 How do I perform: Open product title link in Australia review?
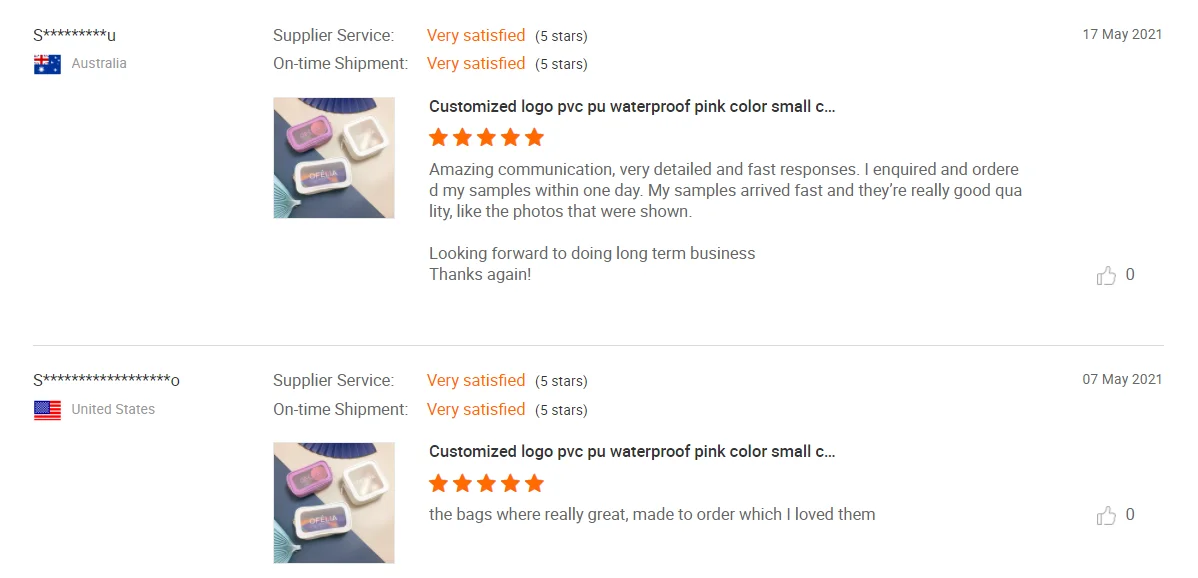pyautogui.click(x=632, y=107)
